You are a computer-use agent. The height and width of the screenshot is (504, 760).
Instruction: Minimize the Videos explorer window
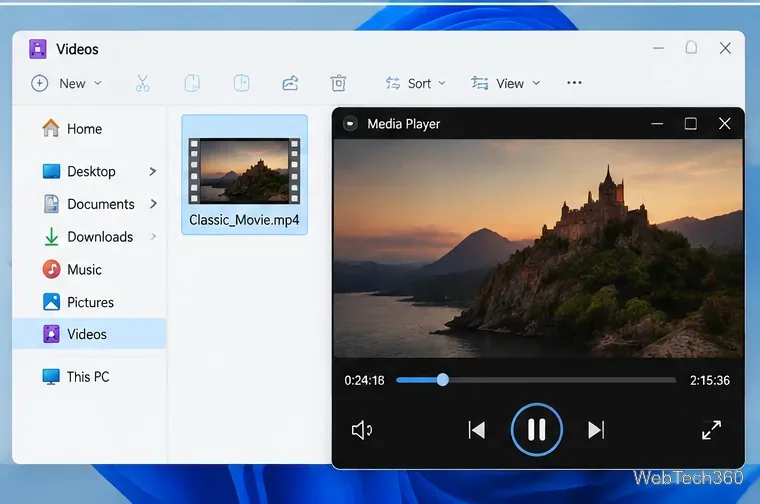tap(658, 48)
